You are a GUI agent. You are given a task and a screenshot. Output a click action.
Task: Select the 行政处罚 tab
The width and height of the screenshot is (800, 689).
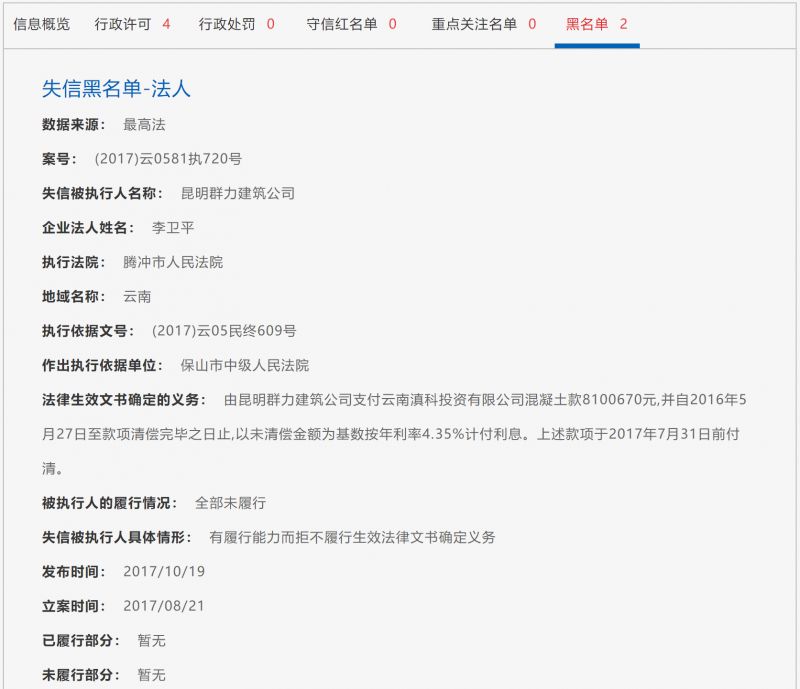[x=227, y=22]
